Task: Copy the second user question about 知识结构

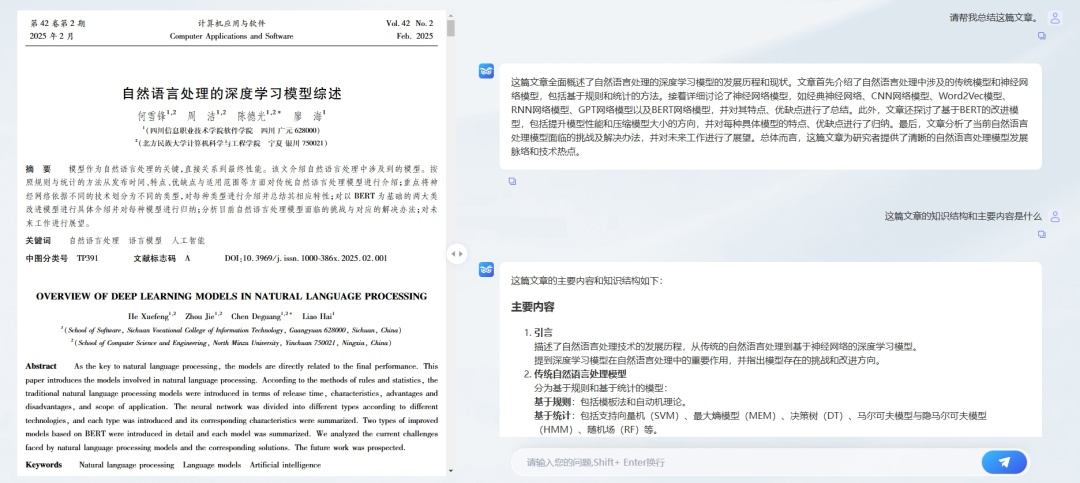Action: (1041, 235)
